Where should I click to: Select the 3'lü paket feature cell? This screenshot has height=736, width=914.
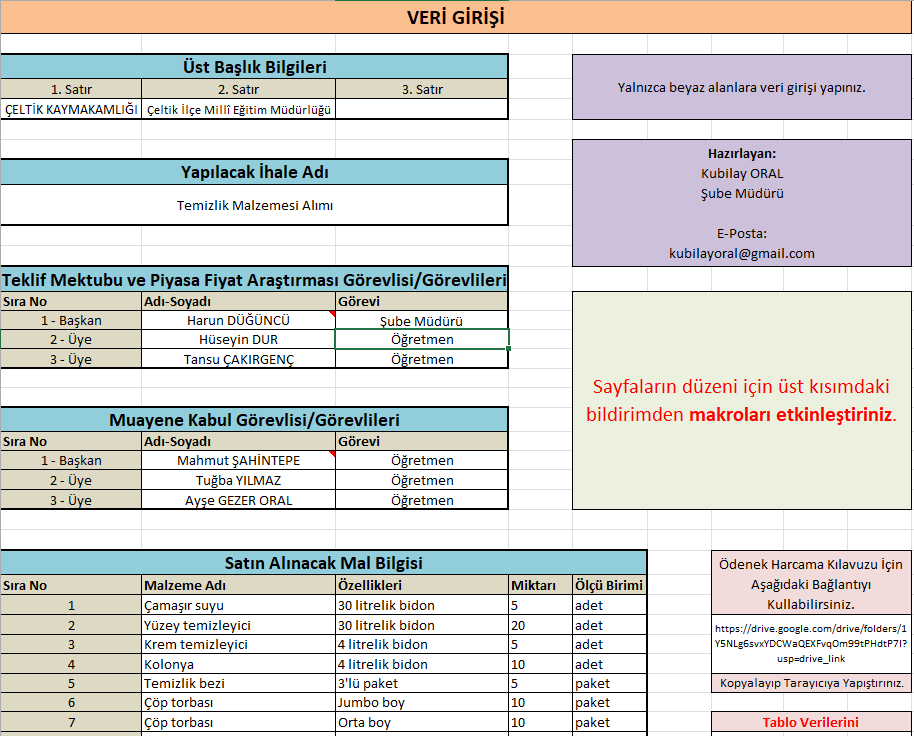422,683
